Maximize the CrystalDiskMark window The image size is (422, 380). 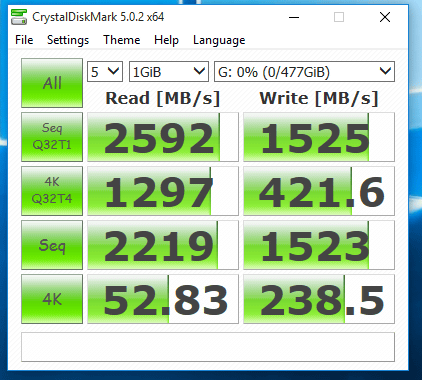pos(339,17)
